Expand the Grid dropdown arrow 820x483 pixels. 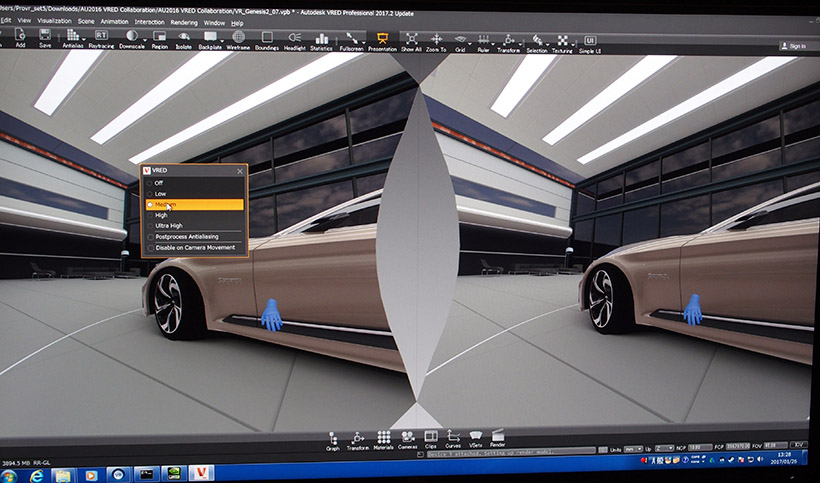tap(470, 43)
